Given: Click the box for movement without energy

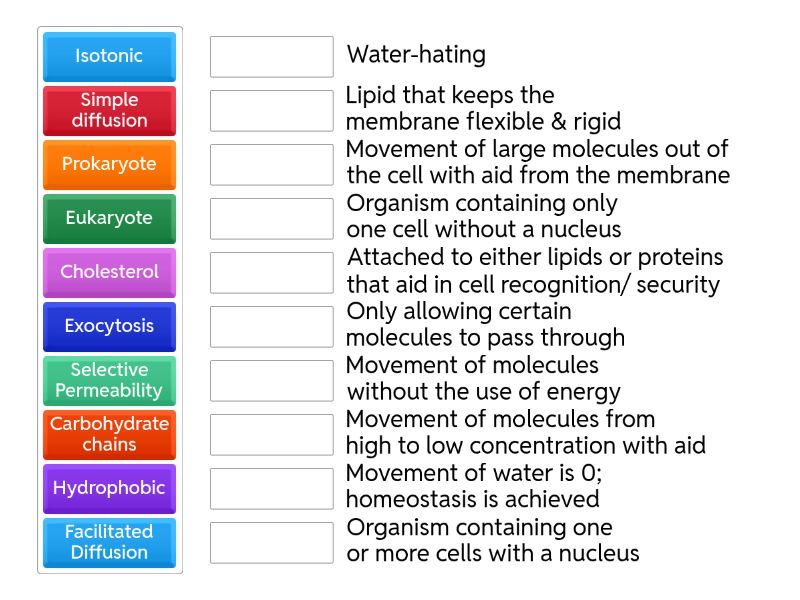Looking at the screenshot, I should [x=271, y=380].
